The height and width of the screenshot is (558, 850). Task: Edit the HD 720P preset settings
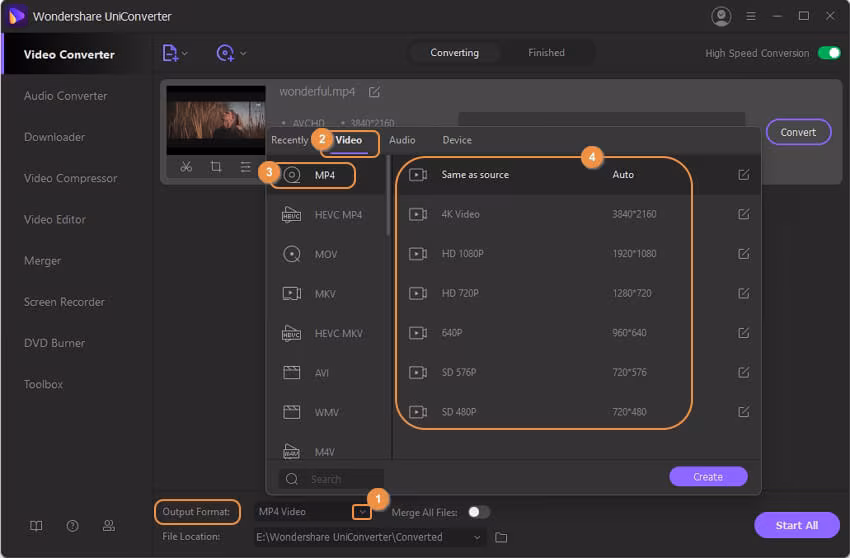tap(744, 293)
